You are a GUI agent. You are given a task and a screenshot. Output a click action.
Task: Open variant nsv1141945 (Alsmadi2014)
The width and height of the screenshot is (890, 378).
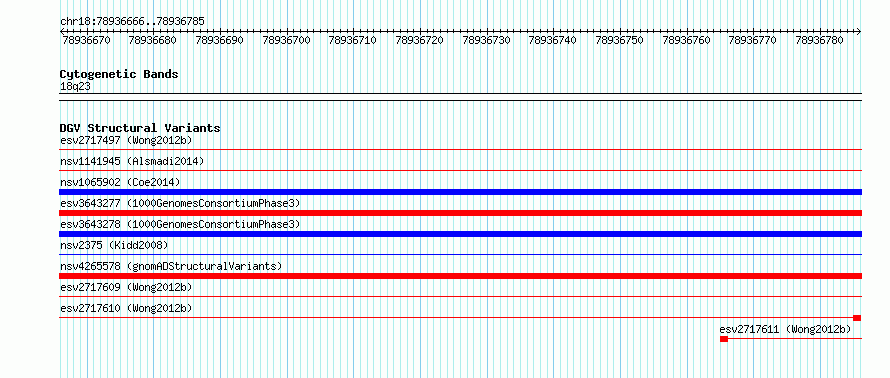132,161
